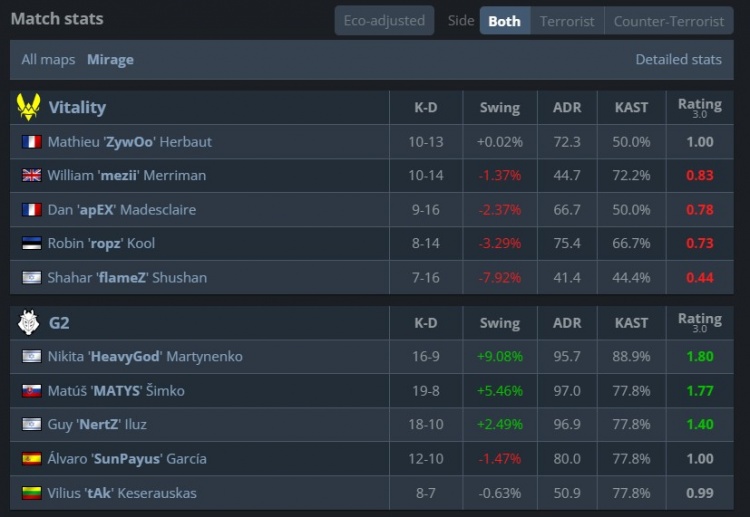This screenshot has width=750, height=517.
Task: Select the All maps tab
Action: pyautogui.click(x=48, y=60)
